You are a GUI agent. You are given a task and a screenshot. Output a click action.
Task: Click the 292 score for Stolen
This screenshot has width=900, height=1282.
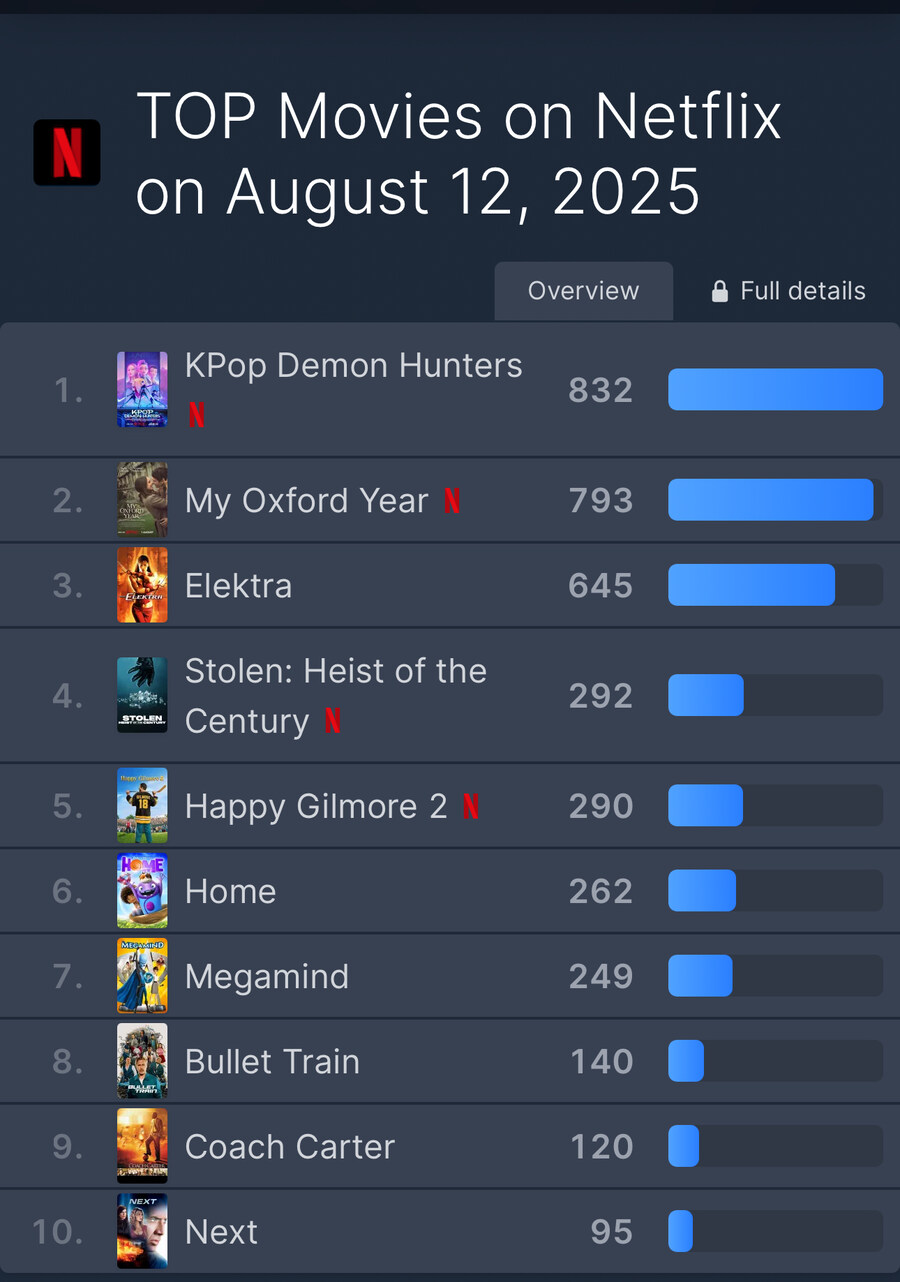[x=601, y=696]
